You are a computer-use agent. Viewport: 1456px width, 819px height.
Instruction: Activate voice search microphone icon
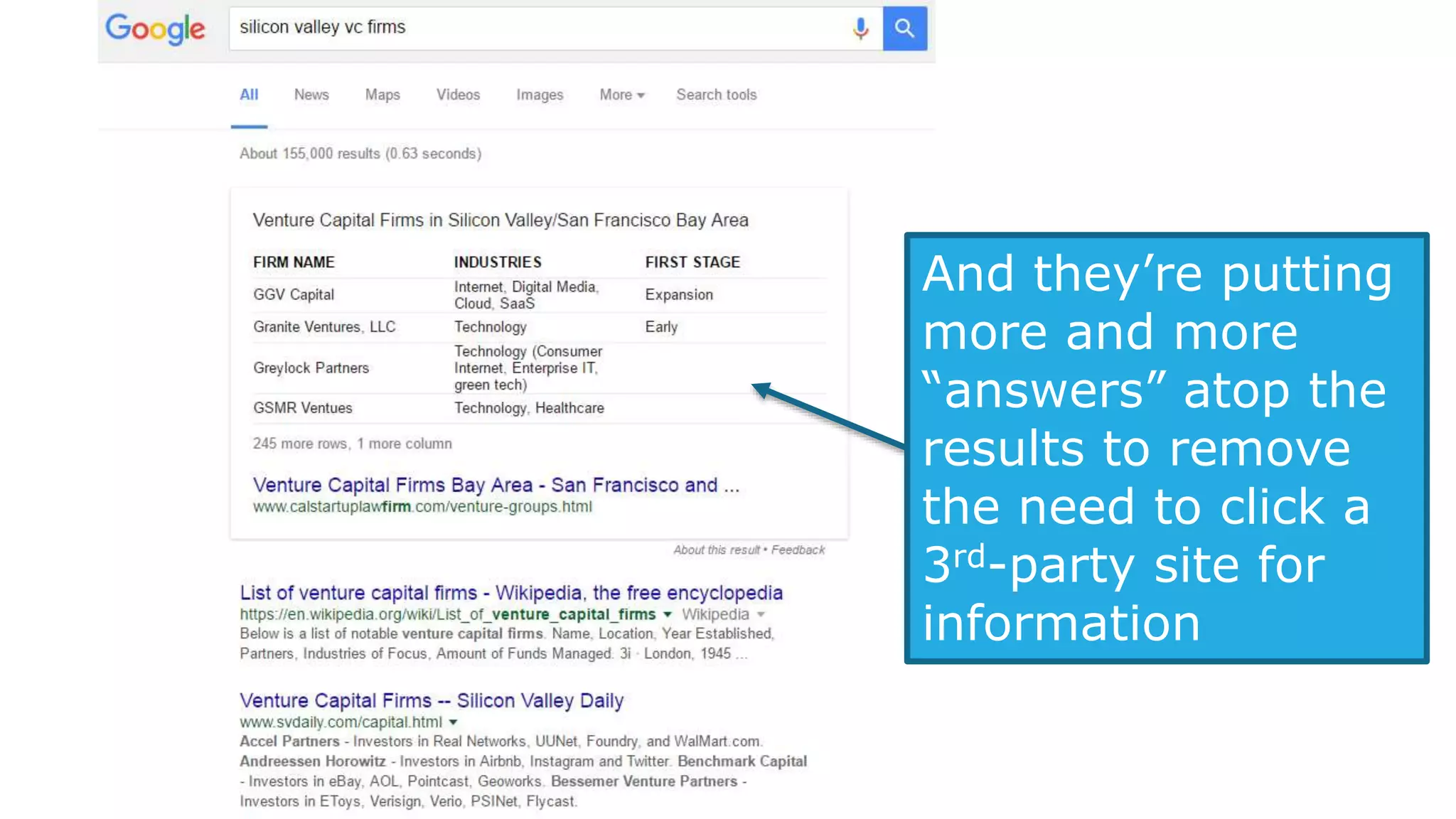click(x=860, y=28)
